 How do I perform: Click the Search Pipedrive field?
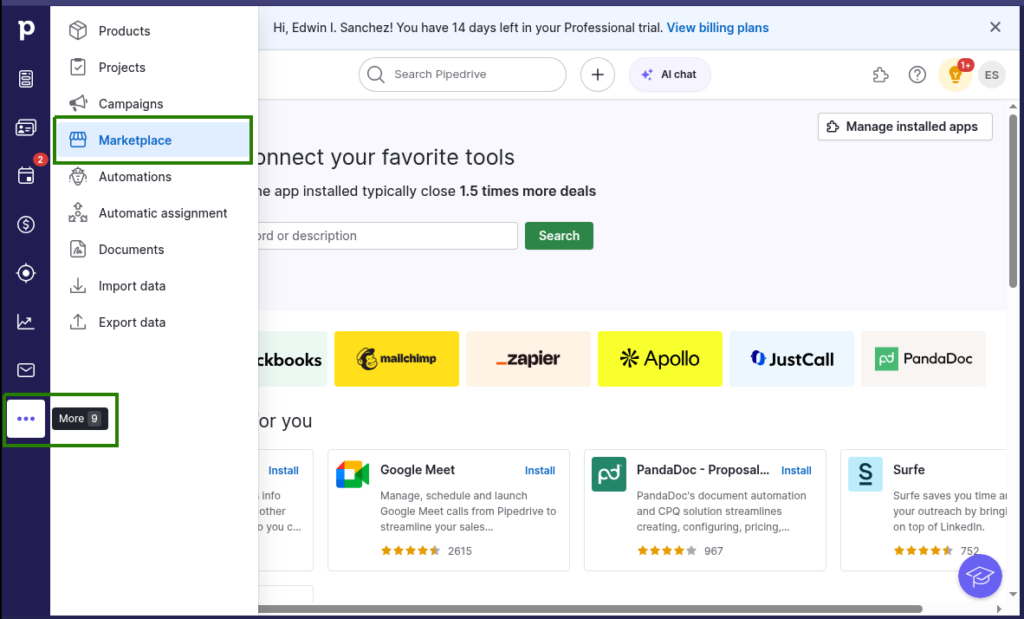(462, 74)
